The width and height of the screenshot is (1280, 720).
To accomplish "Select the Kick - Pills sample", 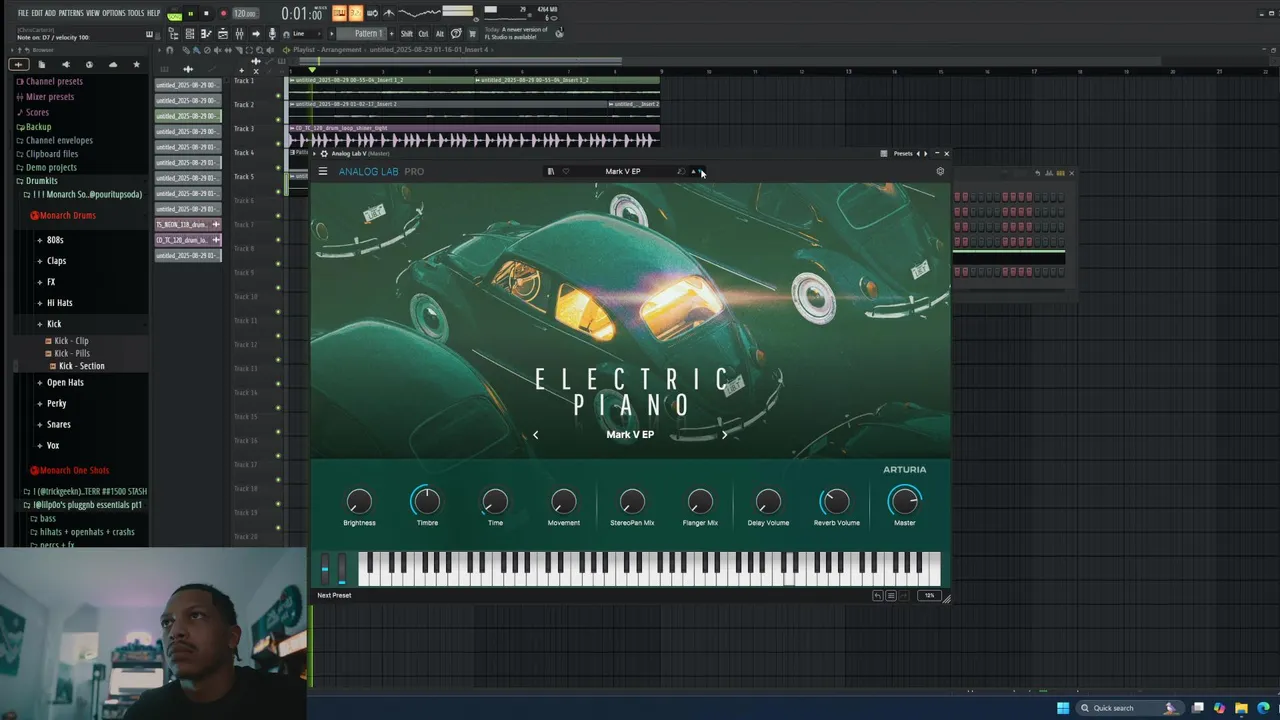I will [71, 353].
